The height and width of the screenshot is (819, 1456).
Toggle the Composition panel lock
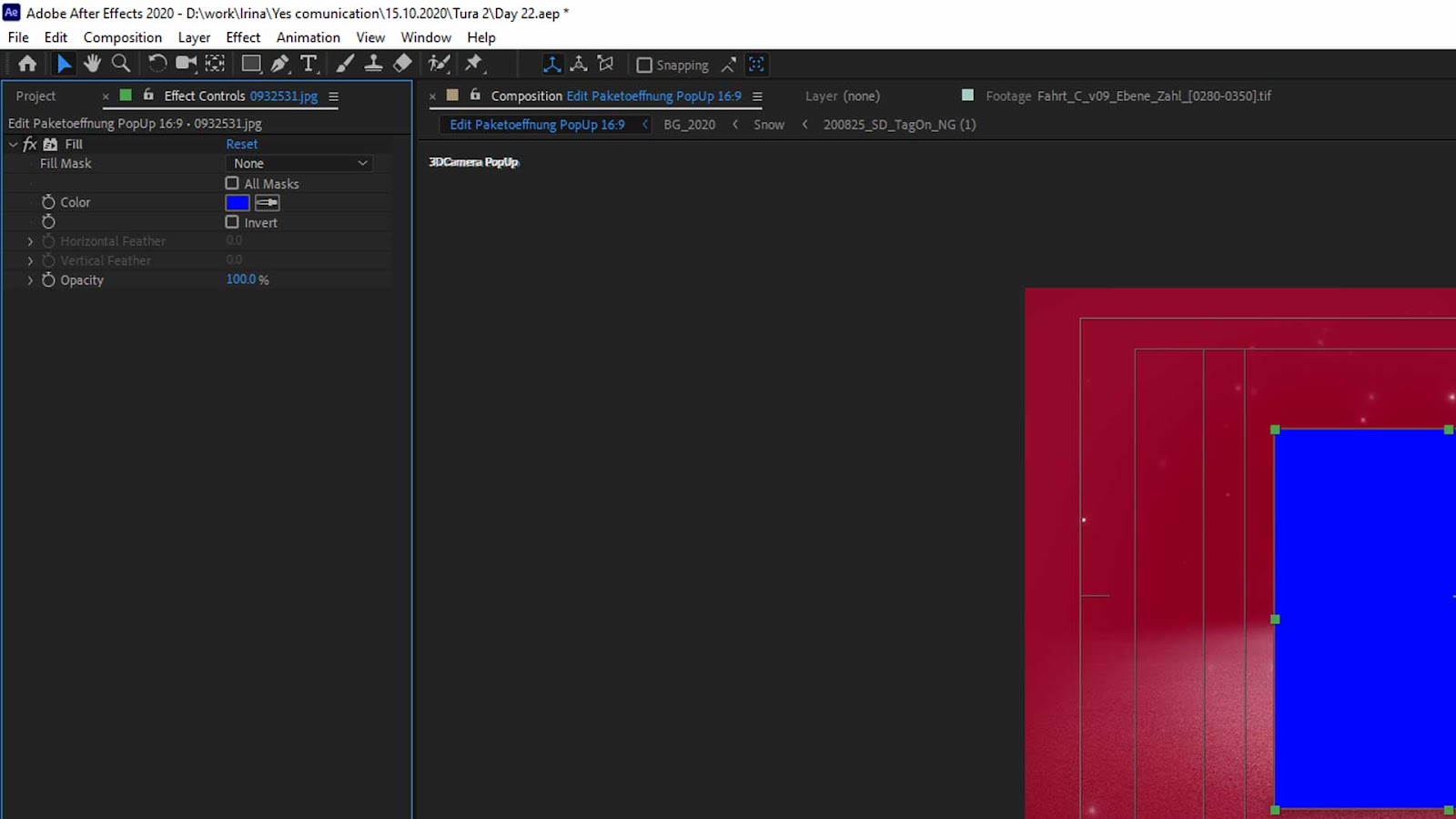475,95
